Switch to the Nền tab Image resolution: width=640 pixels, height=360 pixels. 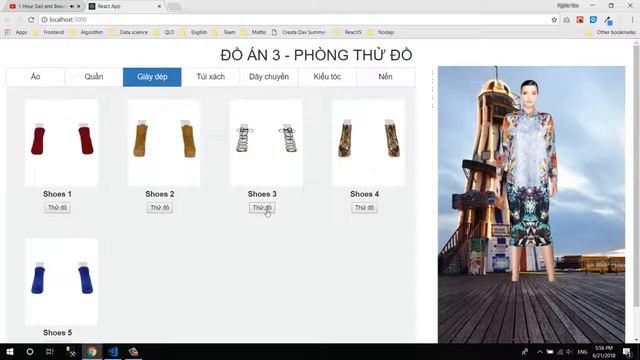point(385,77)
